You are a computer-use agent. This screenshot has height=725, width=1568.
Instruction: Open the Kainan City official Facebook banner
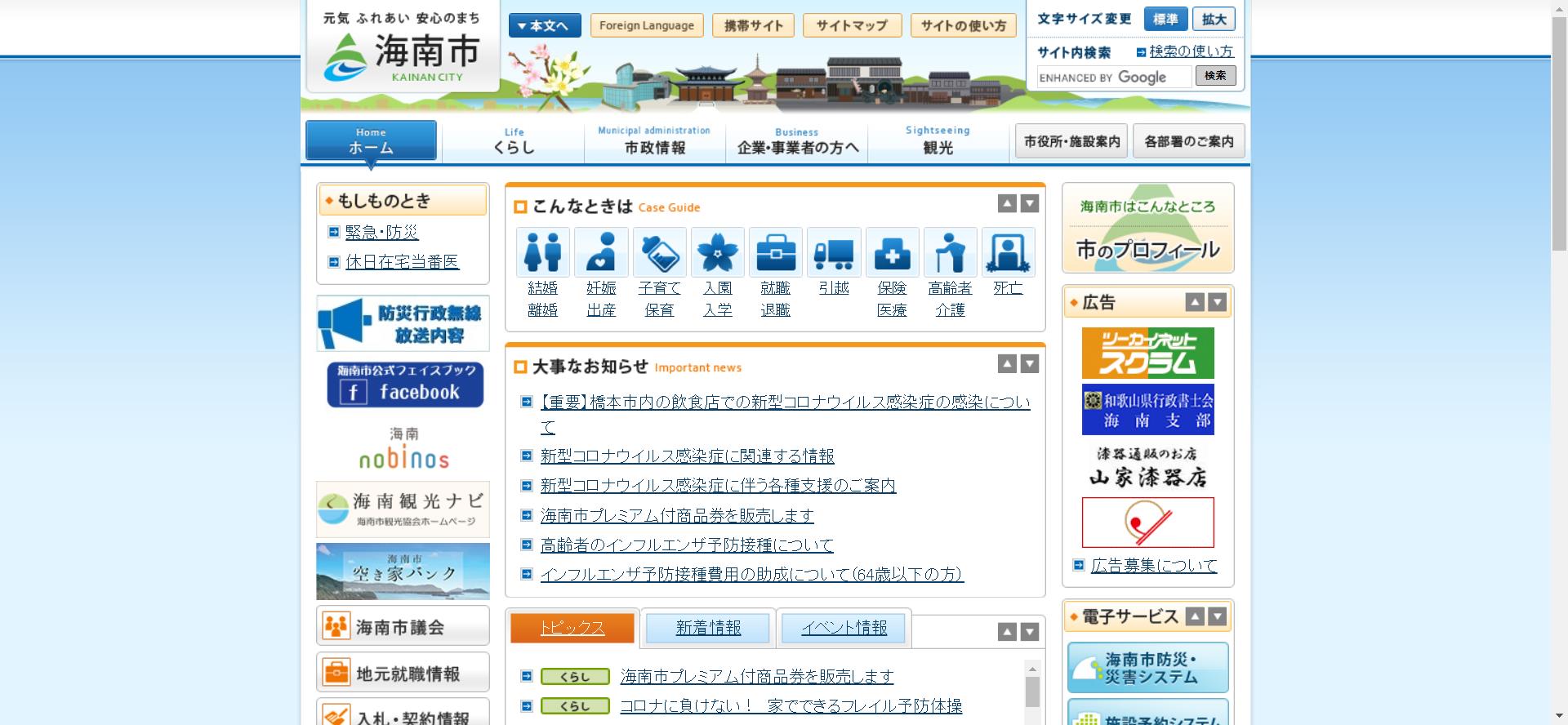click(x=405, y=385)
